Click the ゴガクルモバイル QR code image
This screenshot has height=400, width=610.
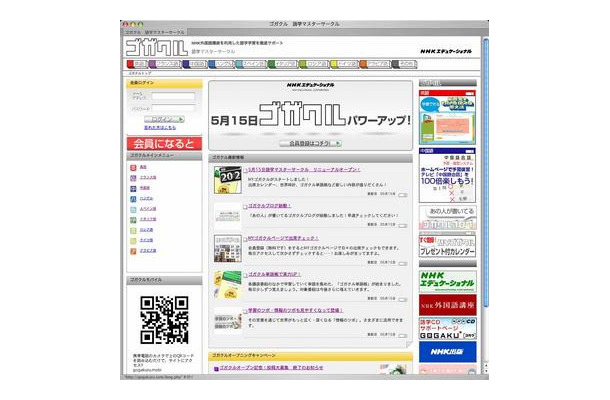coord(164,320)
